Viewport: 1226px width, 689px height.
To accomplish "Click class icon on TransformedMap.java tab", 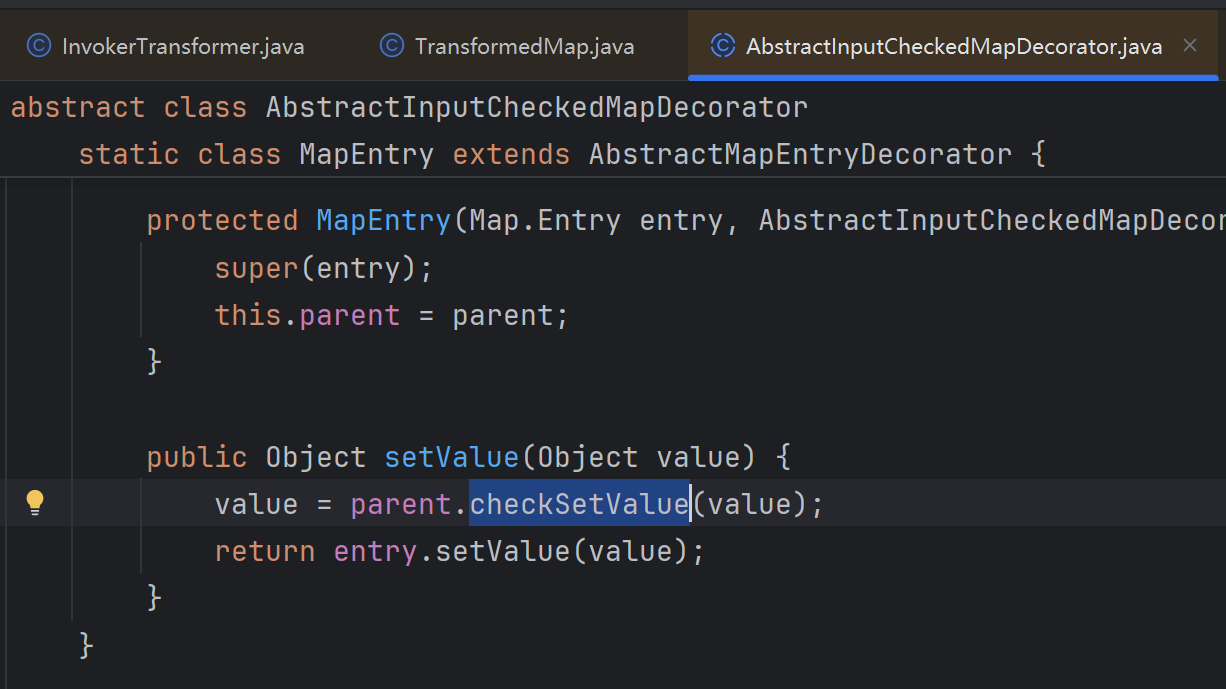I will click(x=392, y=46).
